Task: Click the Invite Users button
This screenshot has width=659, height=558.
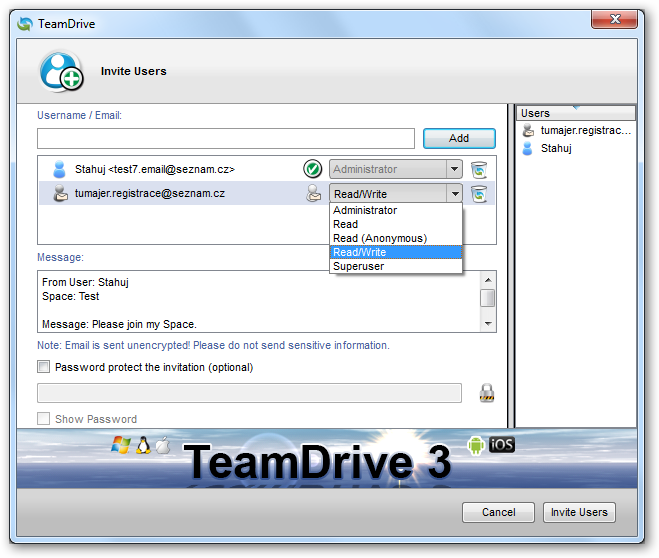Action: pos(579,512)
